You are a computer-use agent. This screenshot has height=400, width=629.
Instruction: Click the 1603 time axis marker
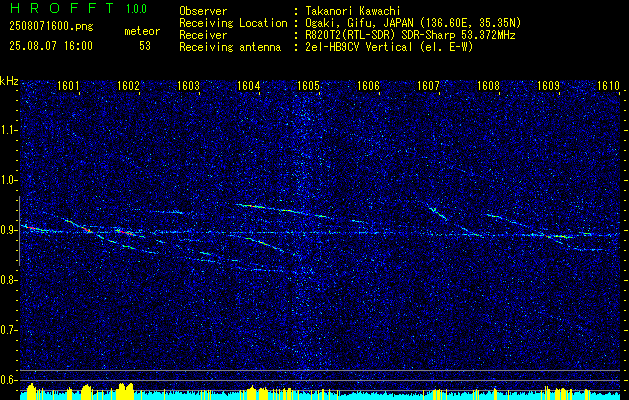tap(189, 86)
